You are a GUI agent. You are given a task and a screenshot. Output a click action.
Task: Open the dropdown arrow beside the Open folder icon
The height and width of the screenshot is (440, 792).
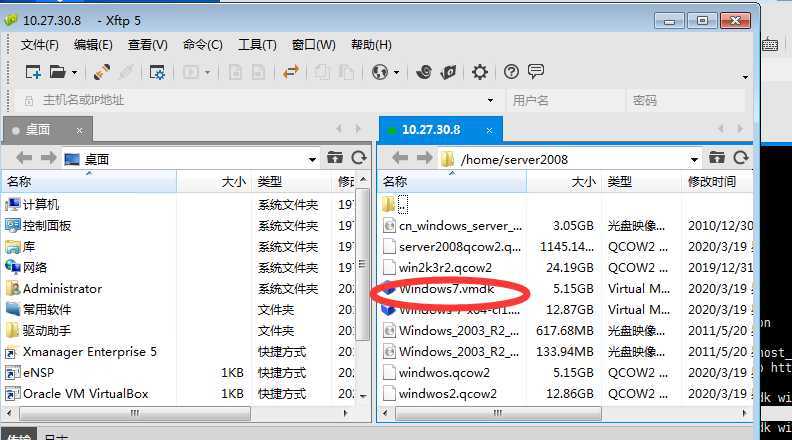(74, 73)
